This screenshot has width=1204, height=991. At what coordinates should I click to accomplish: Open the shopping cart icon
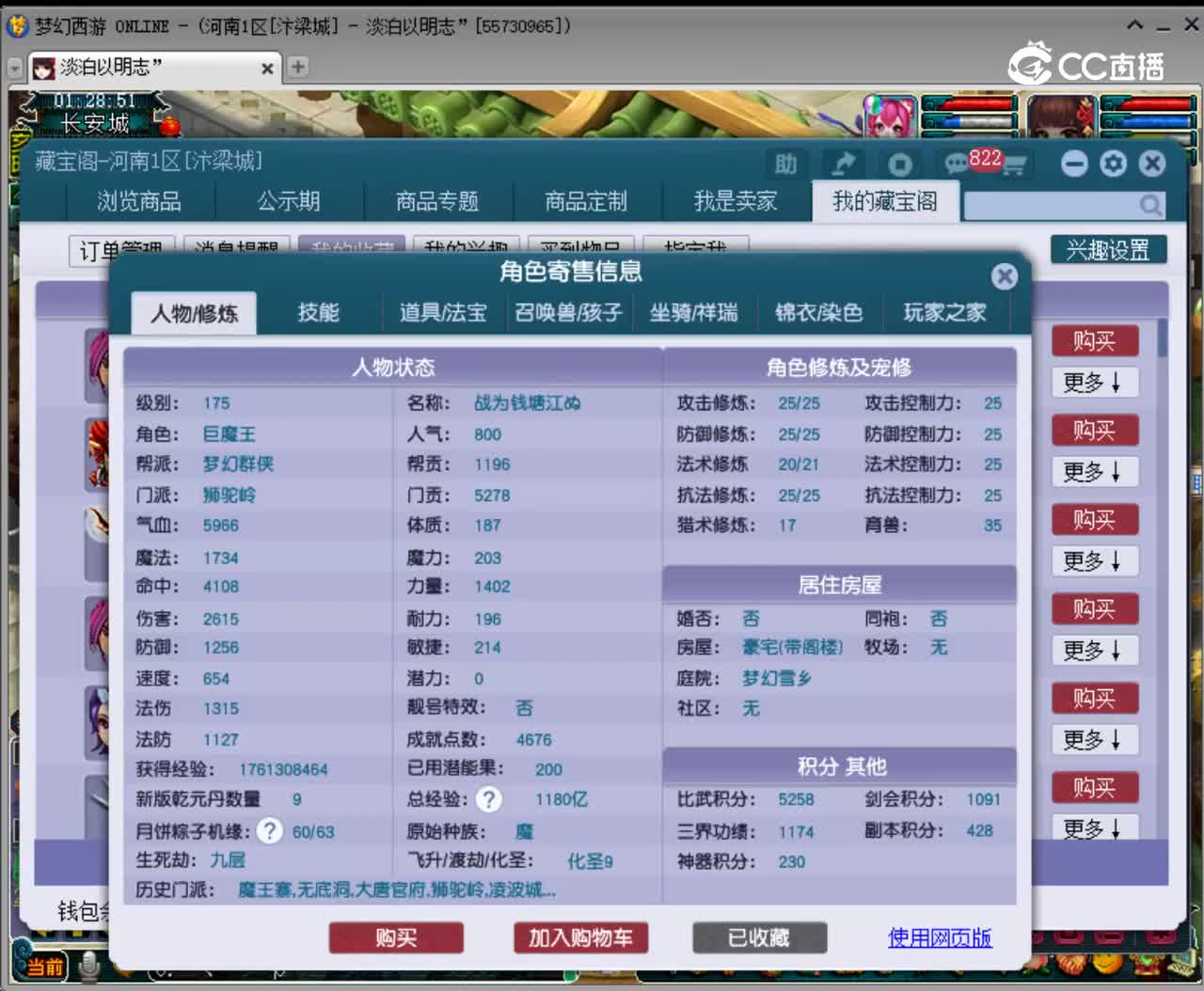click(1013, 166)
